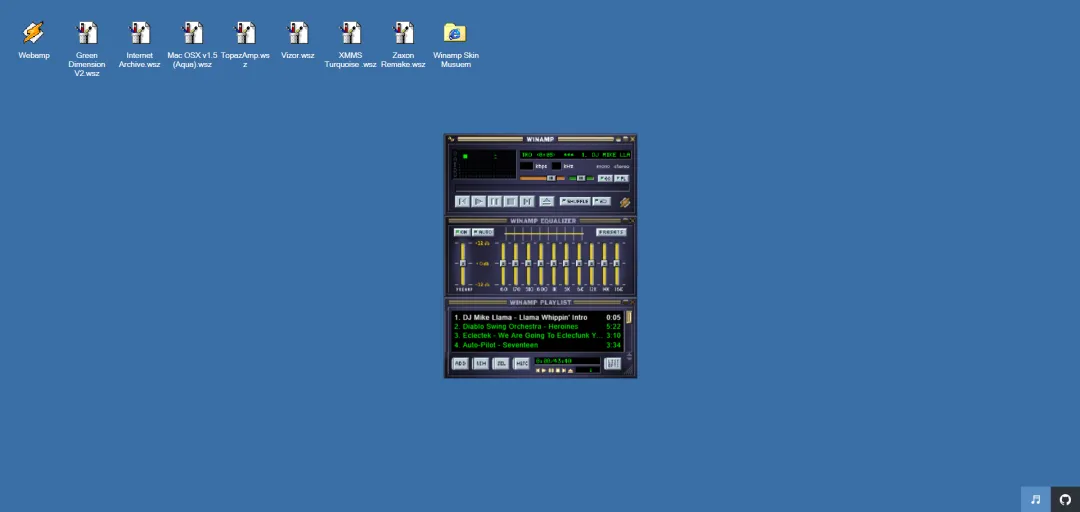Viewport: 1080px width, 512px height.
Task: Click the 1K equalizer band slider
Action: [554, 263]
